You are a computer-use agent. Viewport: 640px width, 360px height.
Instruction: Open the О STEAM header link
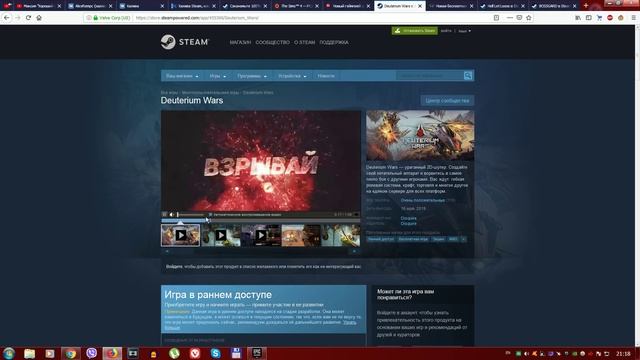click(304, 42)
